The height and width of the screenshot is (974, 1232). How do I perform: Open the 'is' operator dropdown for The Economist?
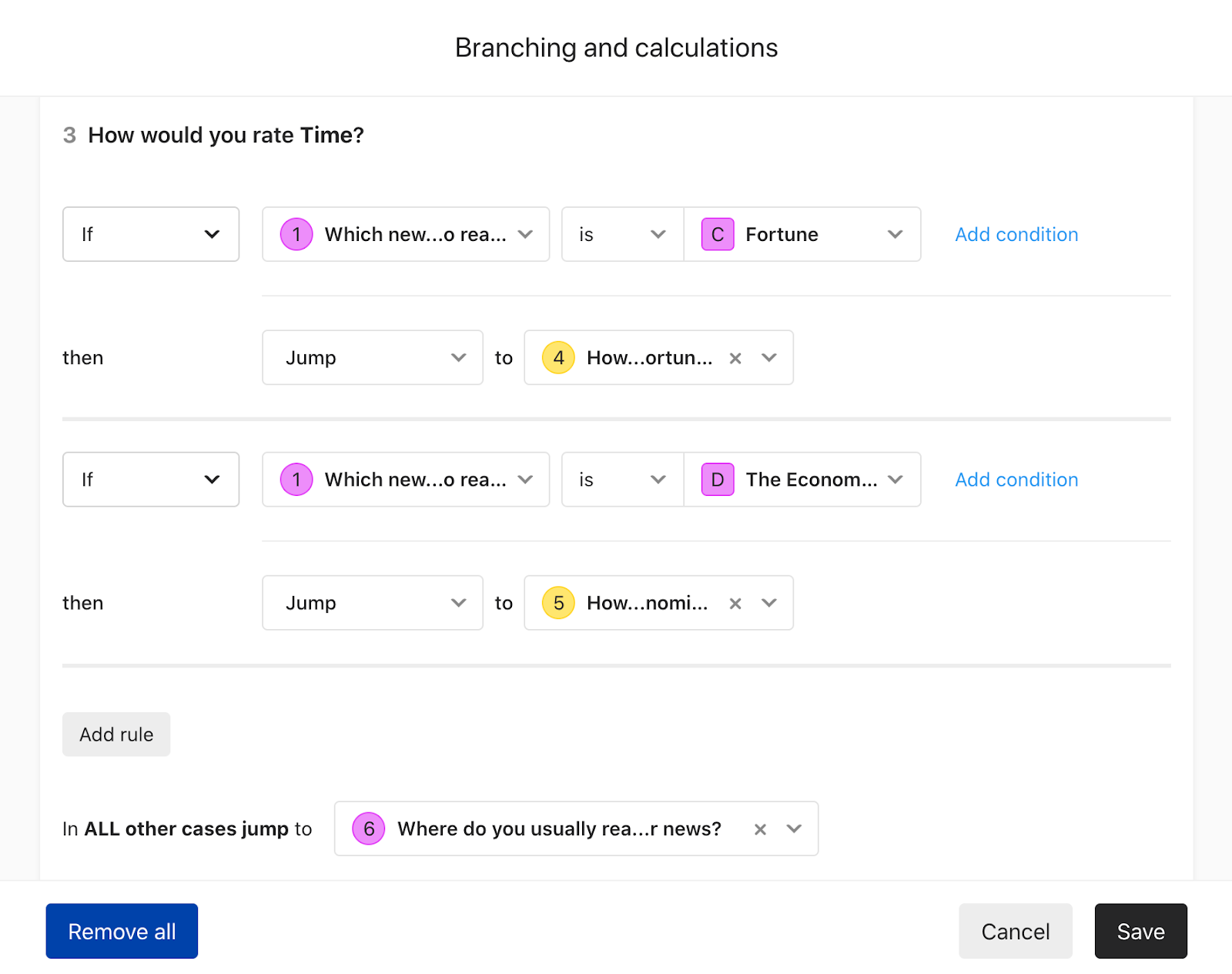point(623,480)
